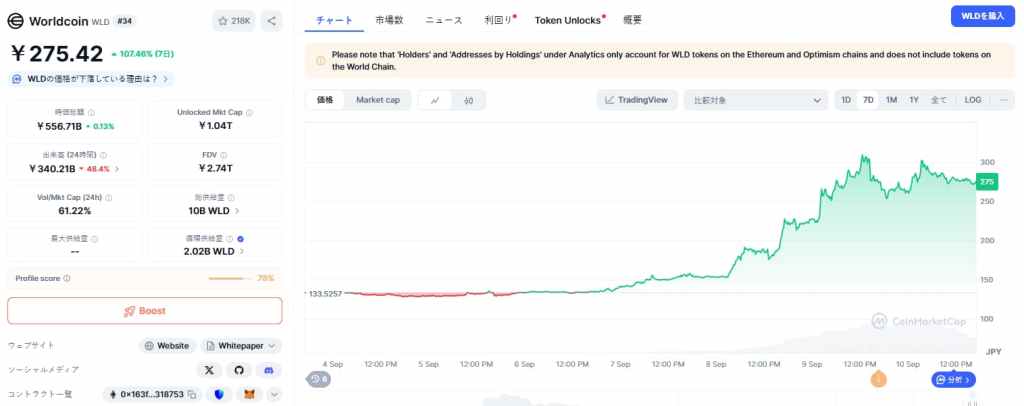Switch to 利回り tab

[x=499, y=20]
